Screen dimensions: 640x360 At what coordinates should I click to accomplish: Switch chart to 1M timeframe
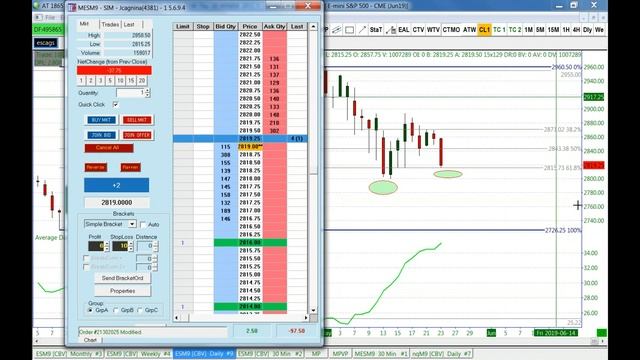[529, 30]
